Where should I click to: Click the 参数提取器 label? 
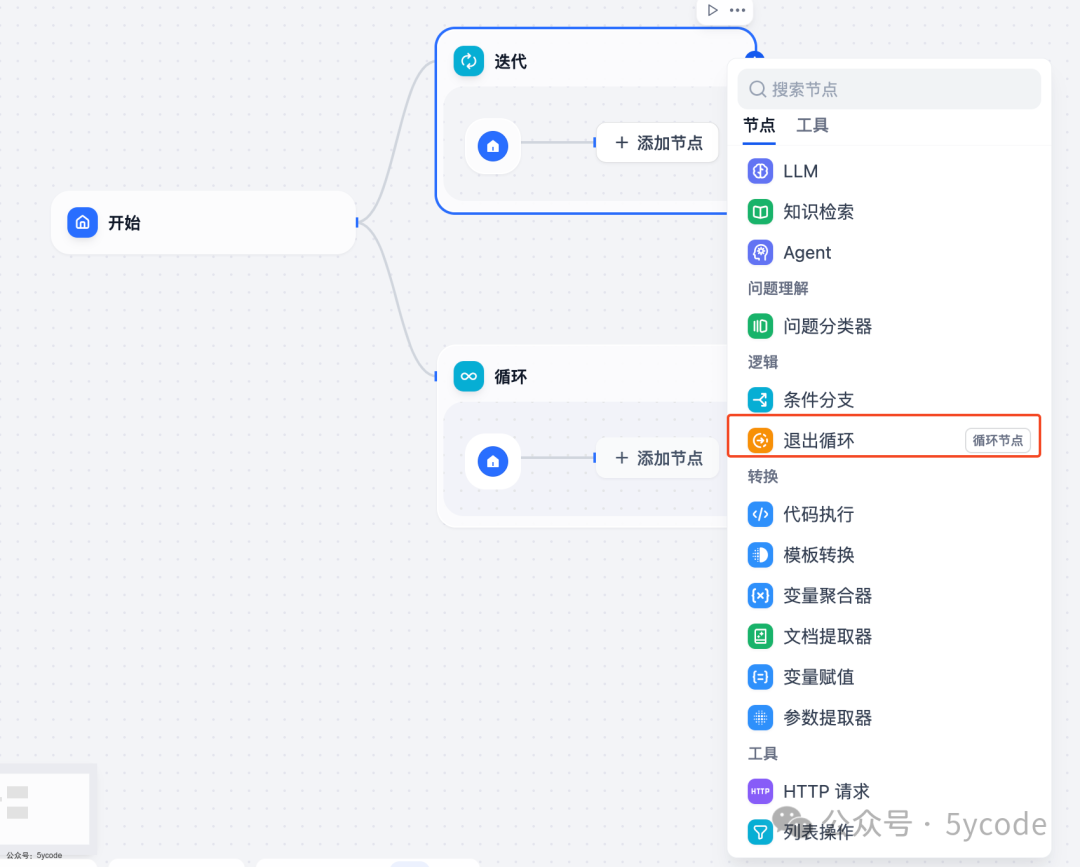(827, 718)
